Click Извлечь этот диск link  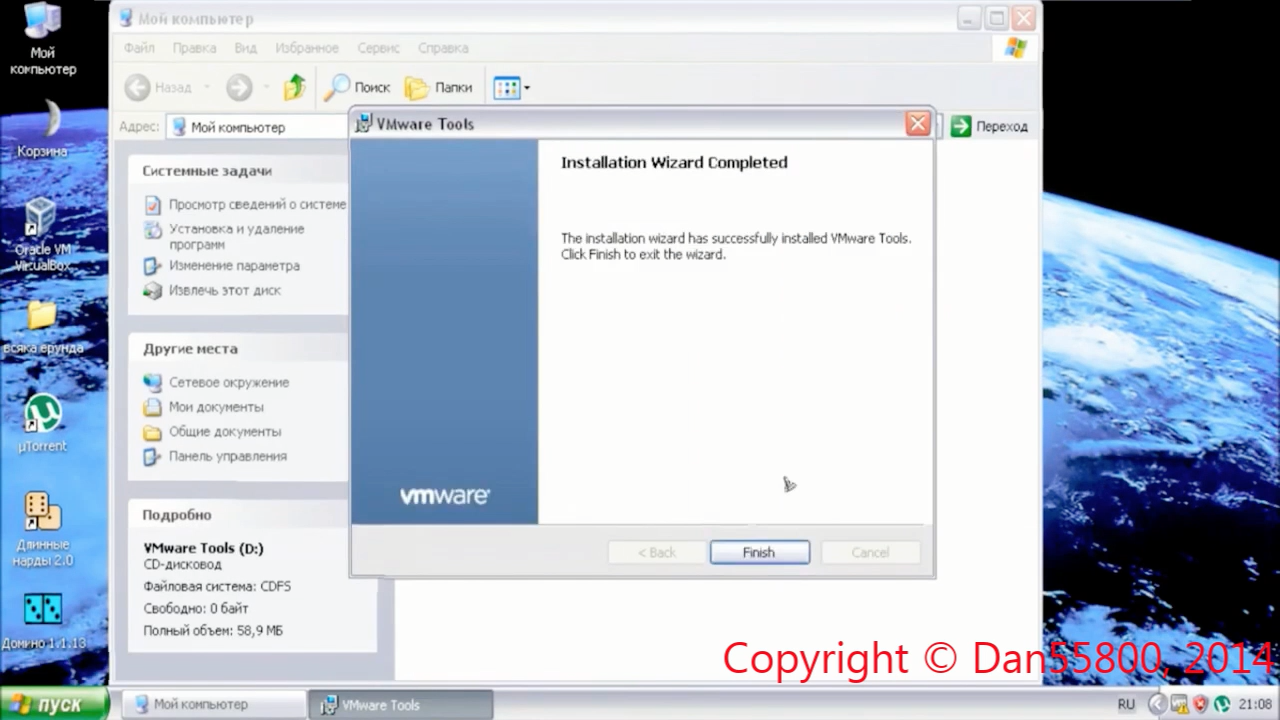[225, 290]
